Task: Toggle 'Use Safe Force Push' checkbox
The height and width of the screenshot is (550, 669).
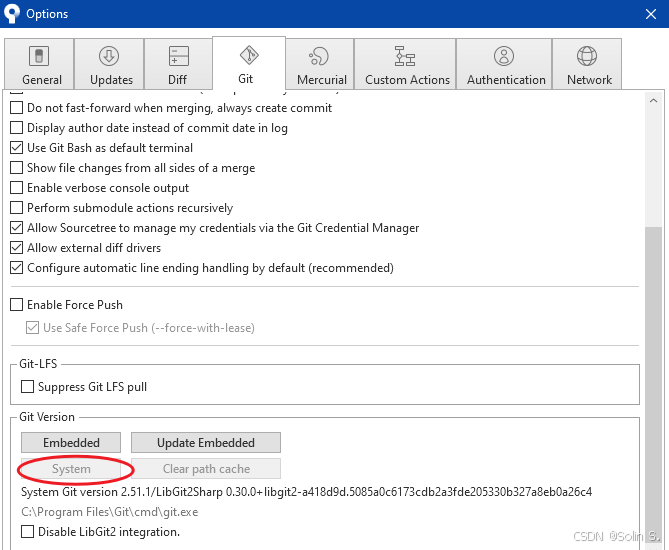Action: tap(32, 328)
